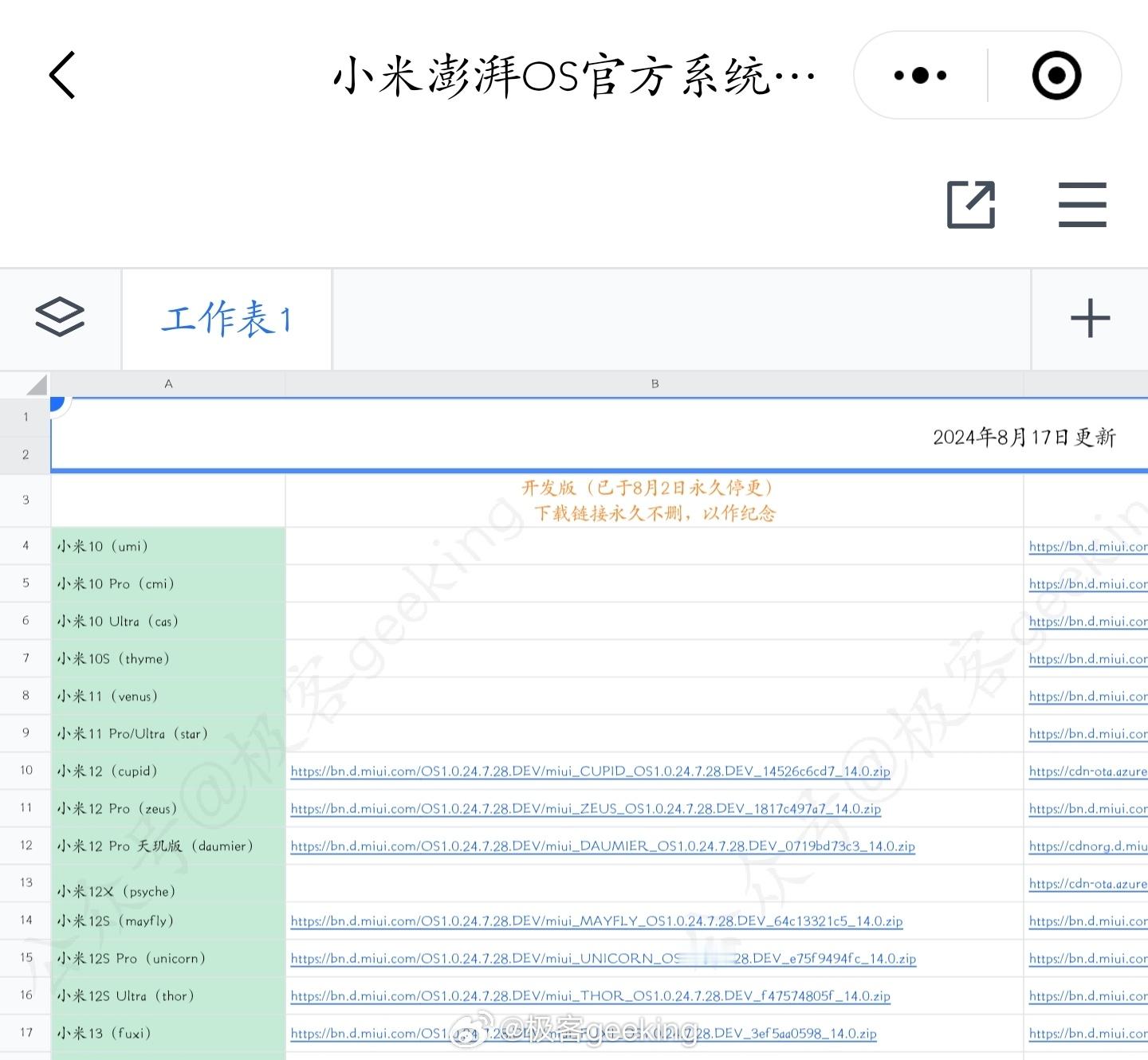Open the sheet layers icon
This screenshot has height=1060, width=1148.
coord(60,318)
